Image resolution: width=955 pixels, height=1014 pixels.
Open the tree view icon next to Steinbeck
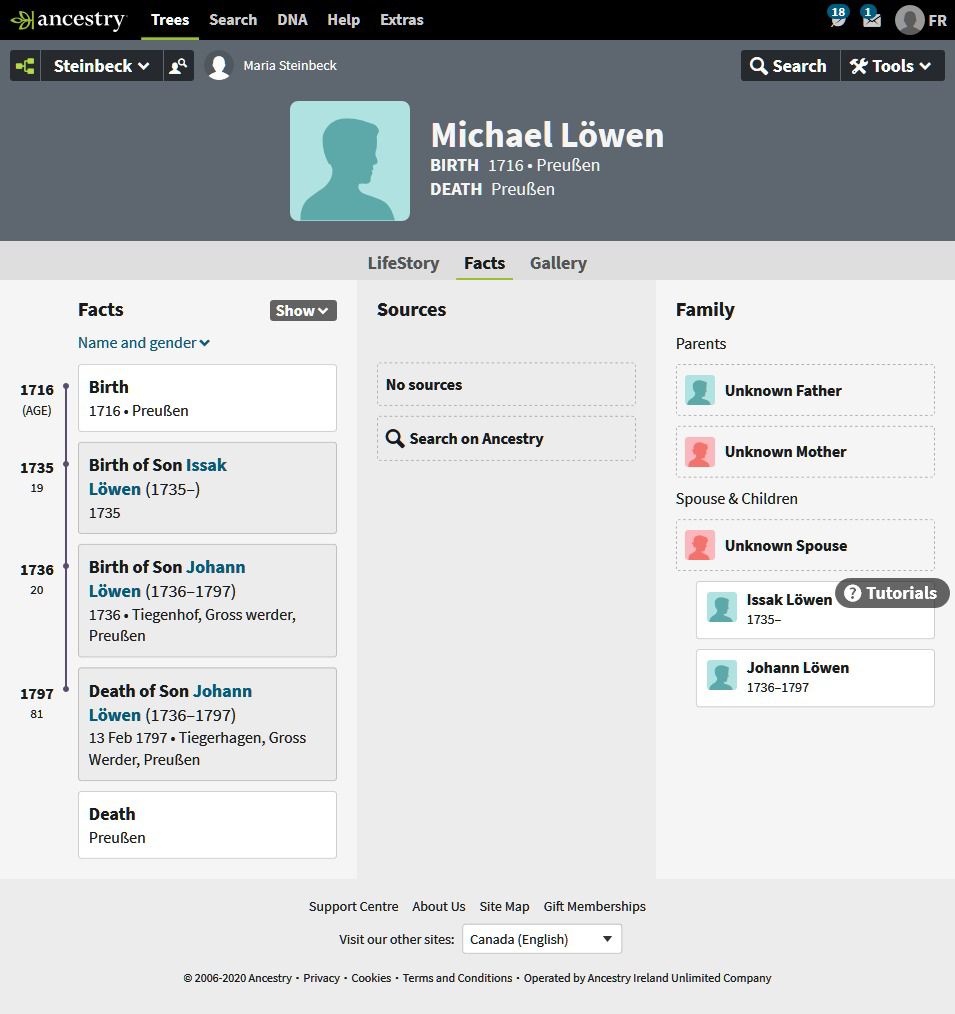pyautogui.click(x=25, y=66)
